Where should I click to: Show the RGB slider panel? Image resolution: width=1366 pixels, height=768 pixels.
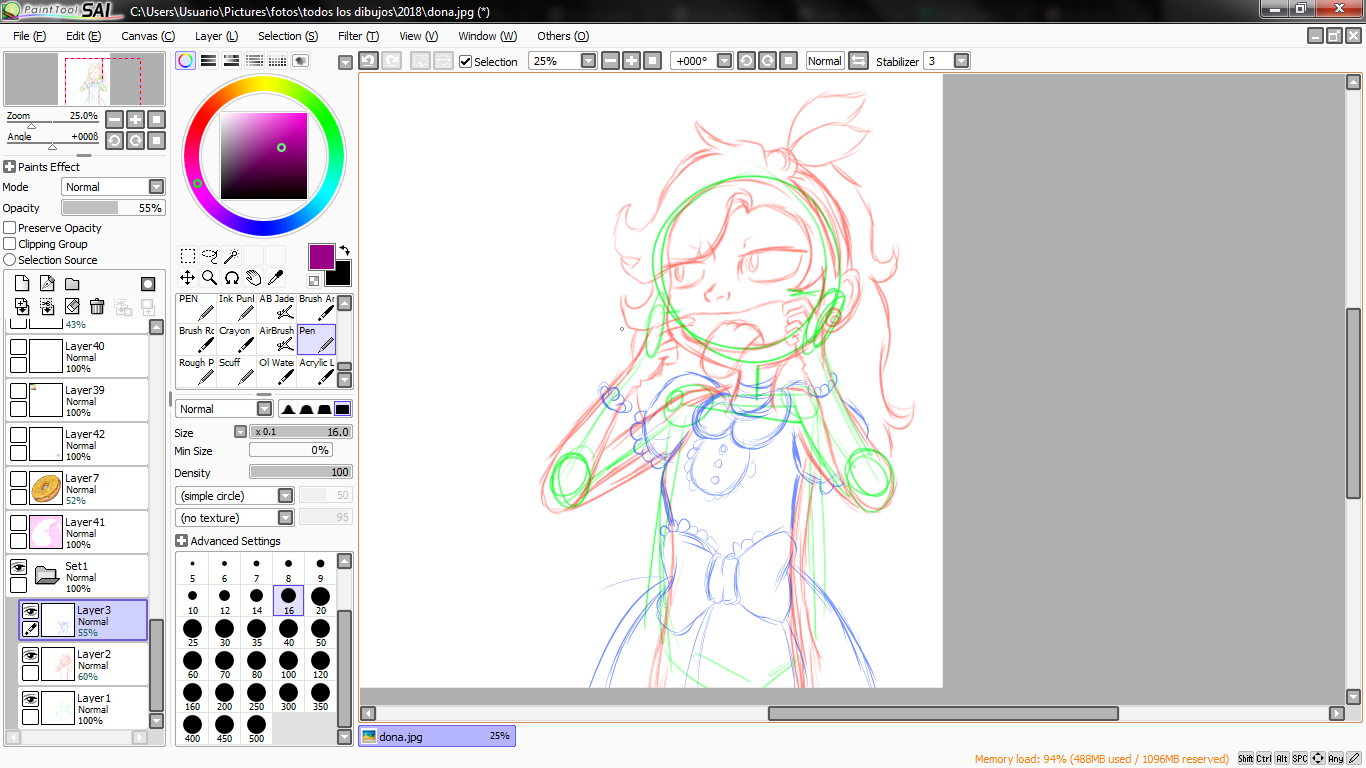click(209, 61)
